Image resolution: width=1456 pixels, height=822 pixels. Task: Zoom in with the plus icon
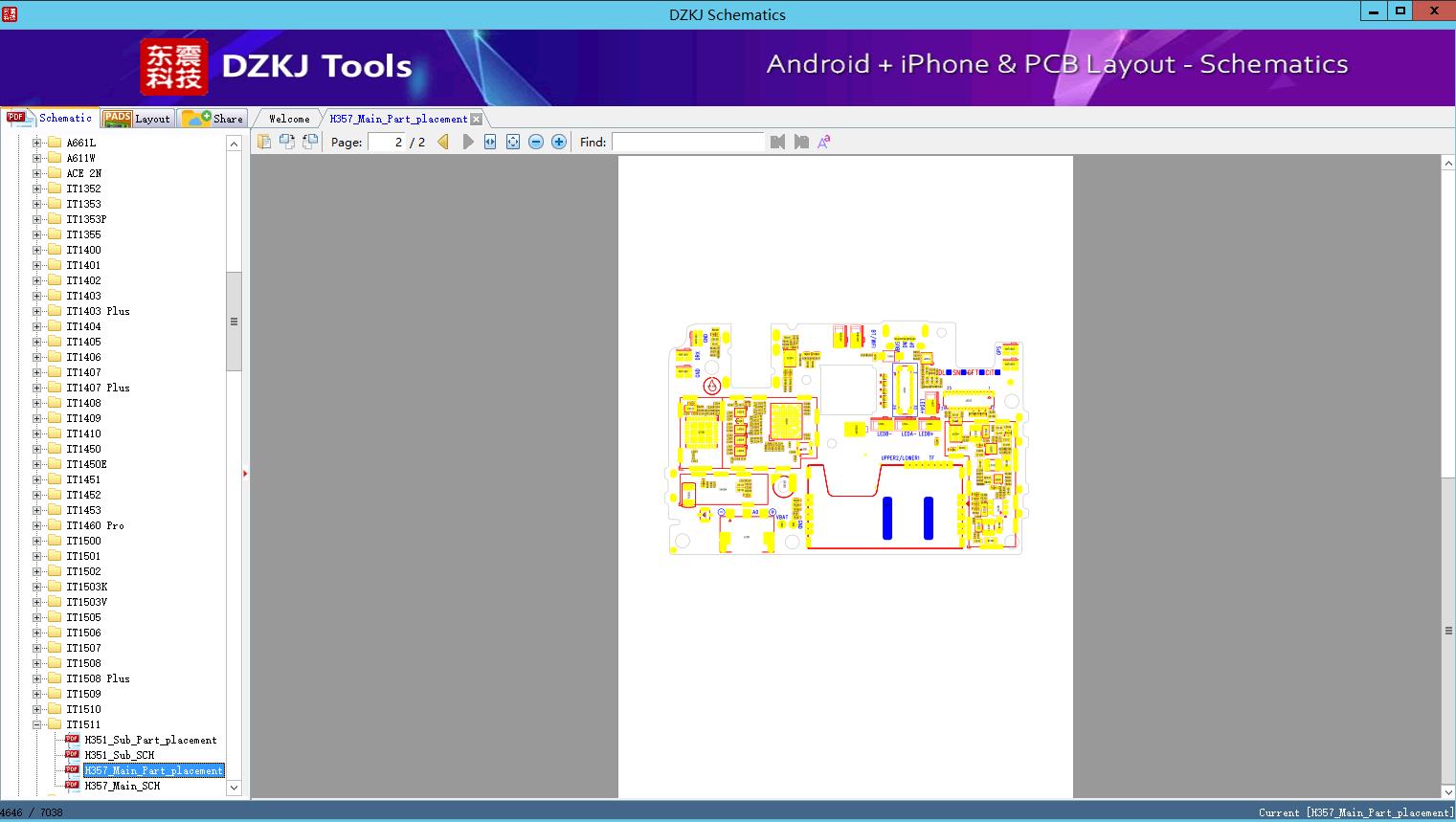point(559,142)
